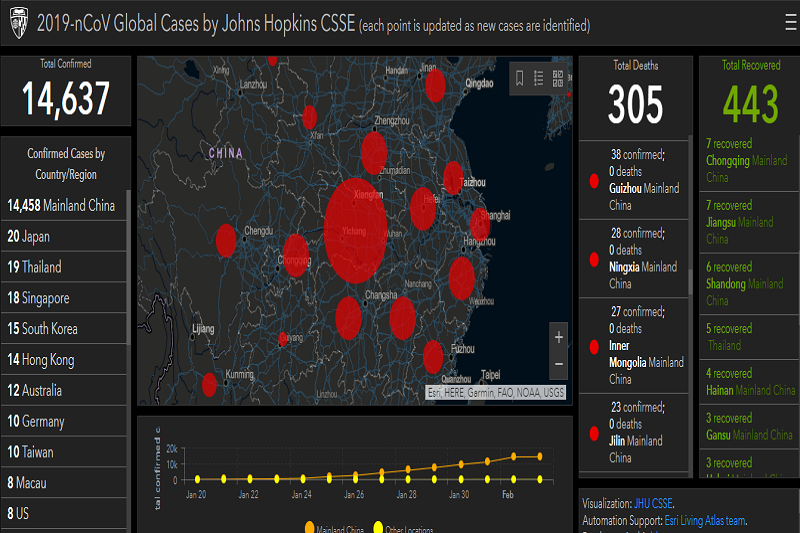Click the red circle west of Chengdu

(x=226, y=240)
